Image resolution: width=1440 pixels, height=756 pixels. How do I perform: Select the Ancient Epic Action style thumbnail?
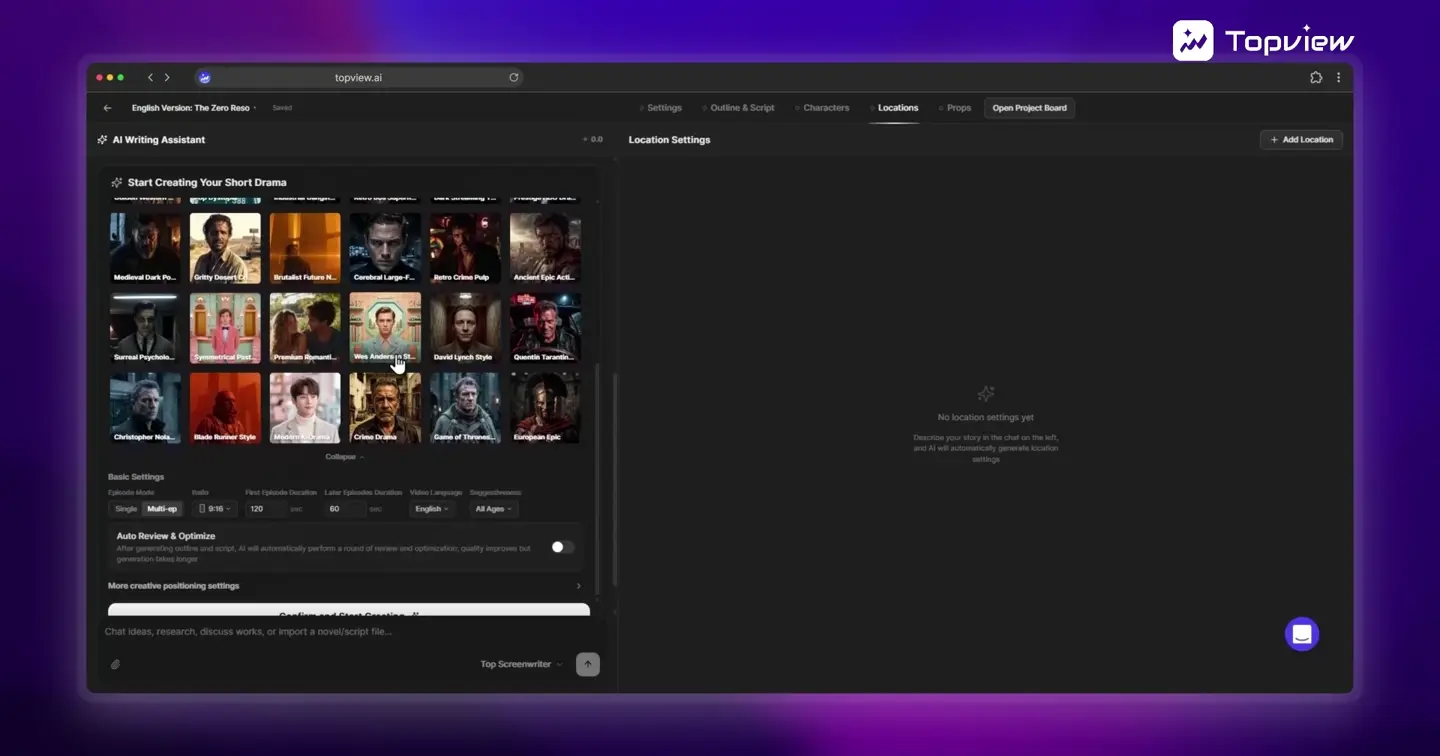click(x=545, y=248)
